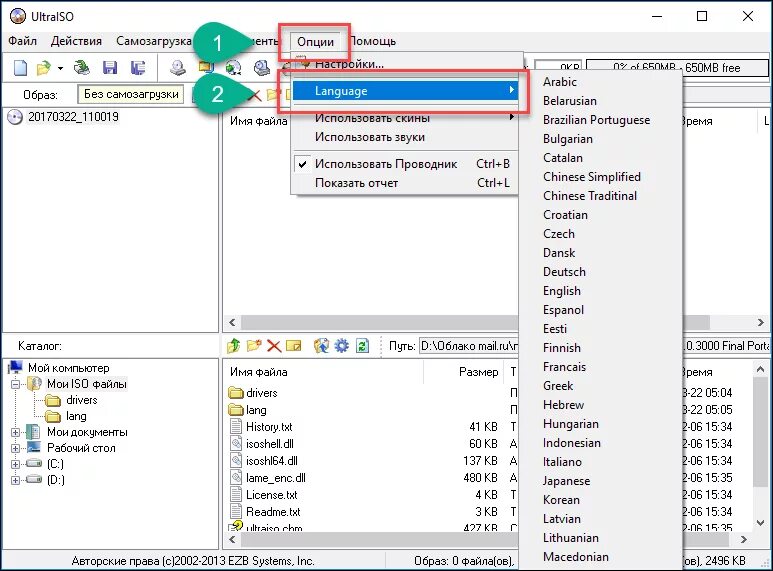The image size is (773, 571).
Task: Click the drivers folder icon in file list
Action: 236,393
